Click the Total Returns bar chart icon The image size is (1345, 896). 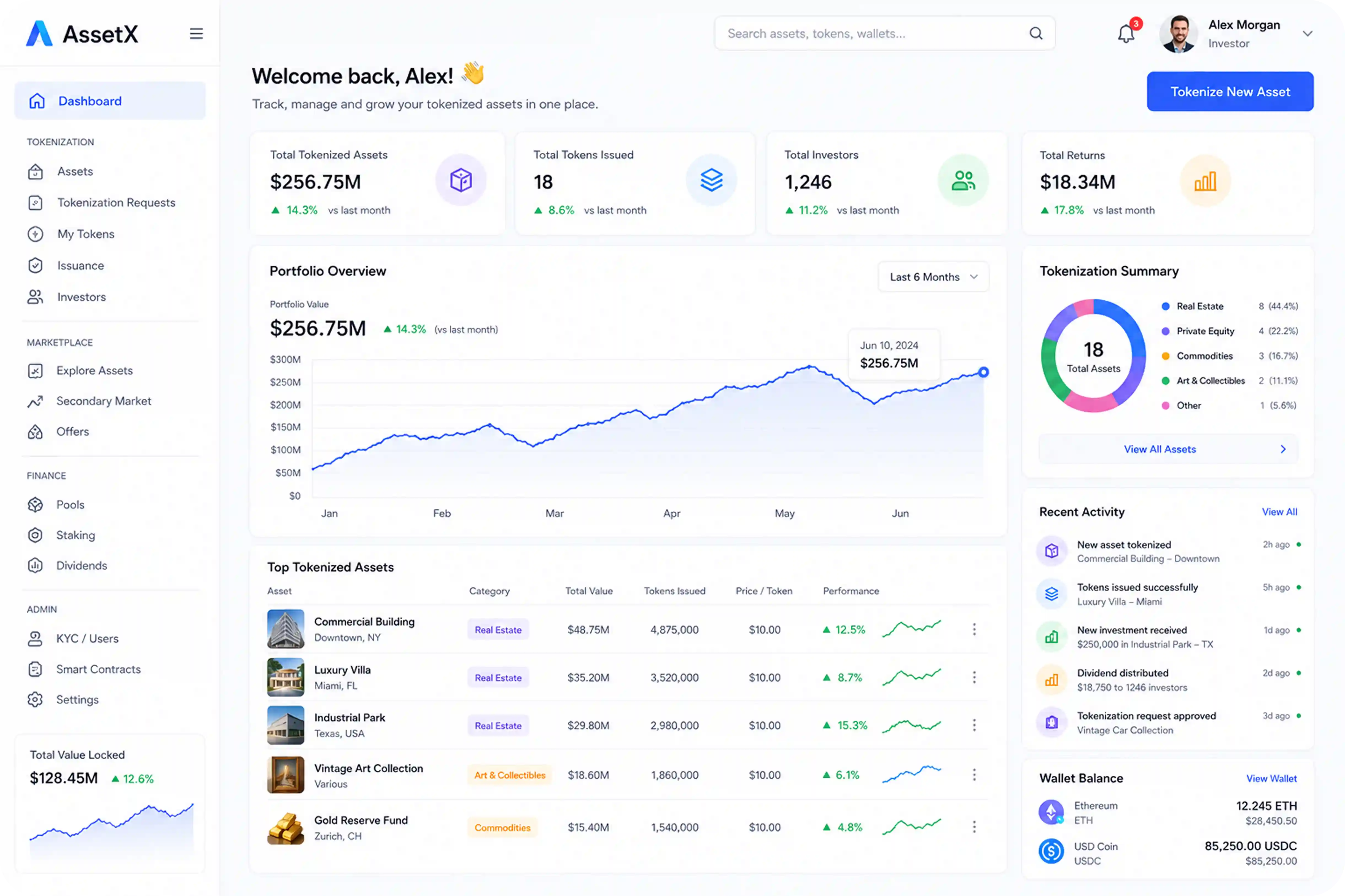point(1206,181)
